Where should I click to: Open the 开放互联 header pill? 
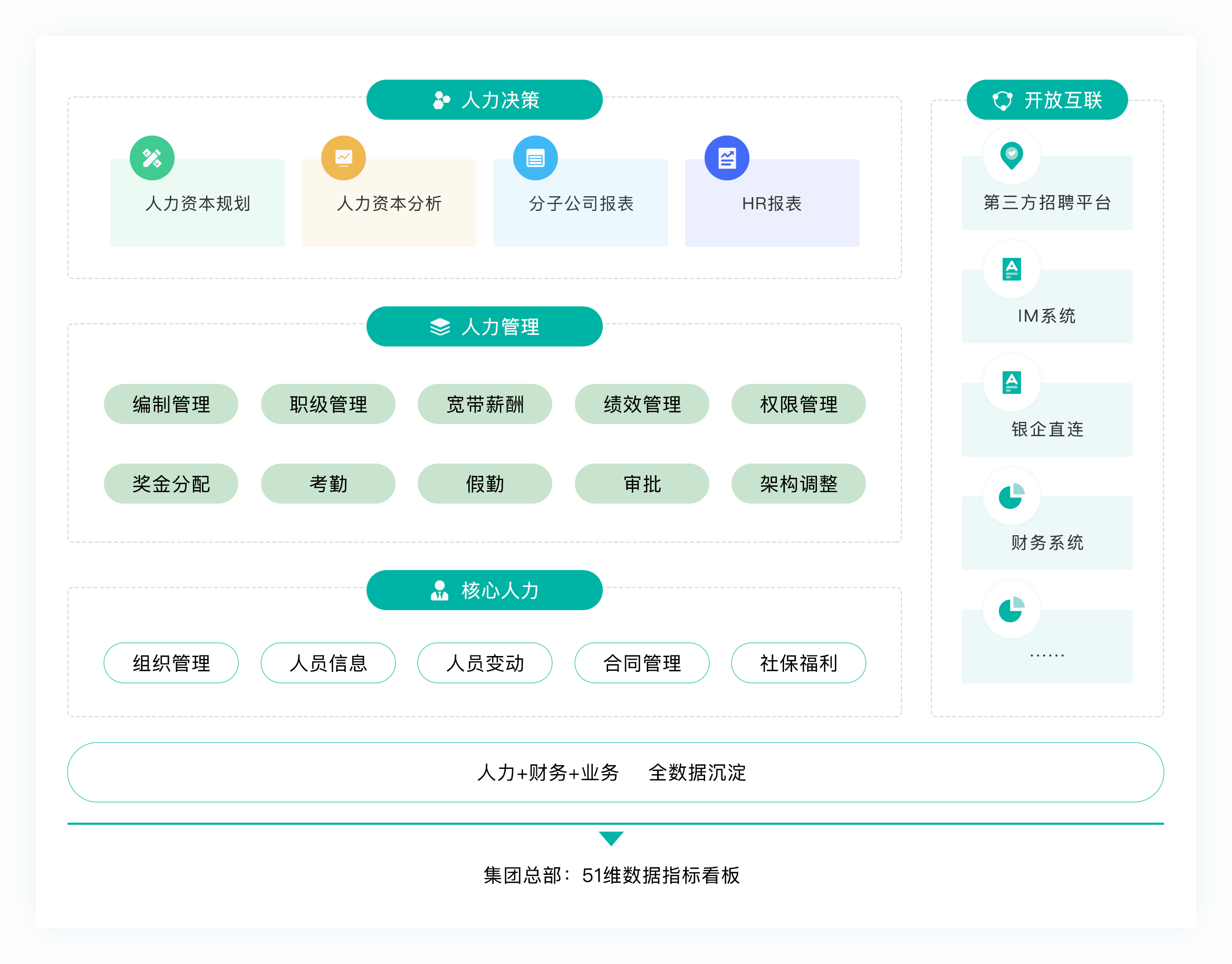tap(1047, 100)
